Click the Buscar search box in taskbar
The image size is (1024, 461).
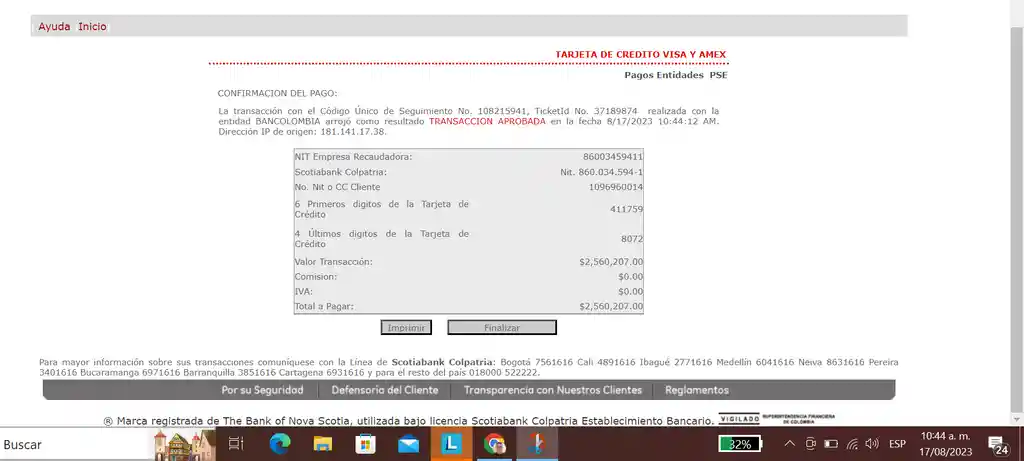[75, 445]
